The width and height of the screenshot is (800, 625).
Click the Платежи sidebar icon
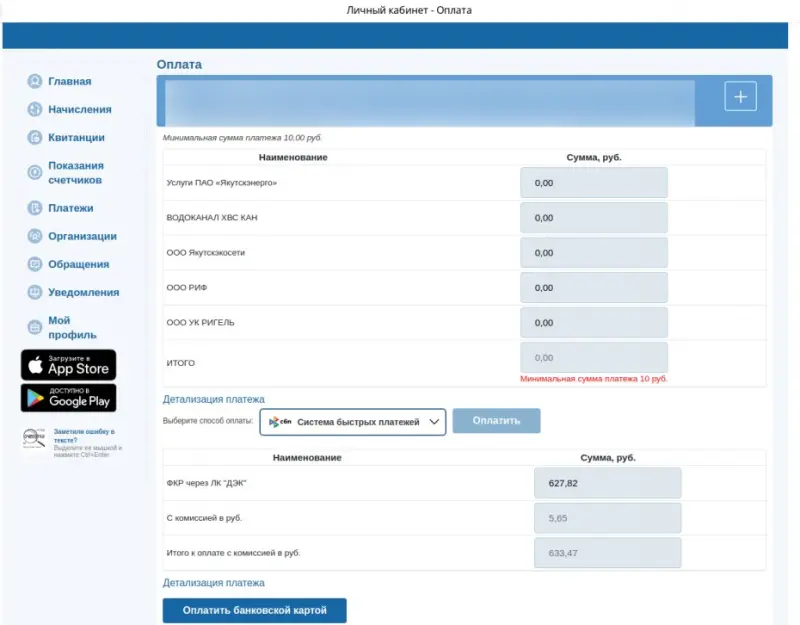click(x=35, y=208)
